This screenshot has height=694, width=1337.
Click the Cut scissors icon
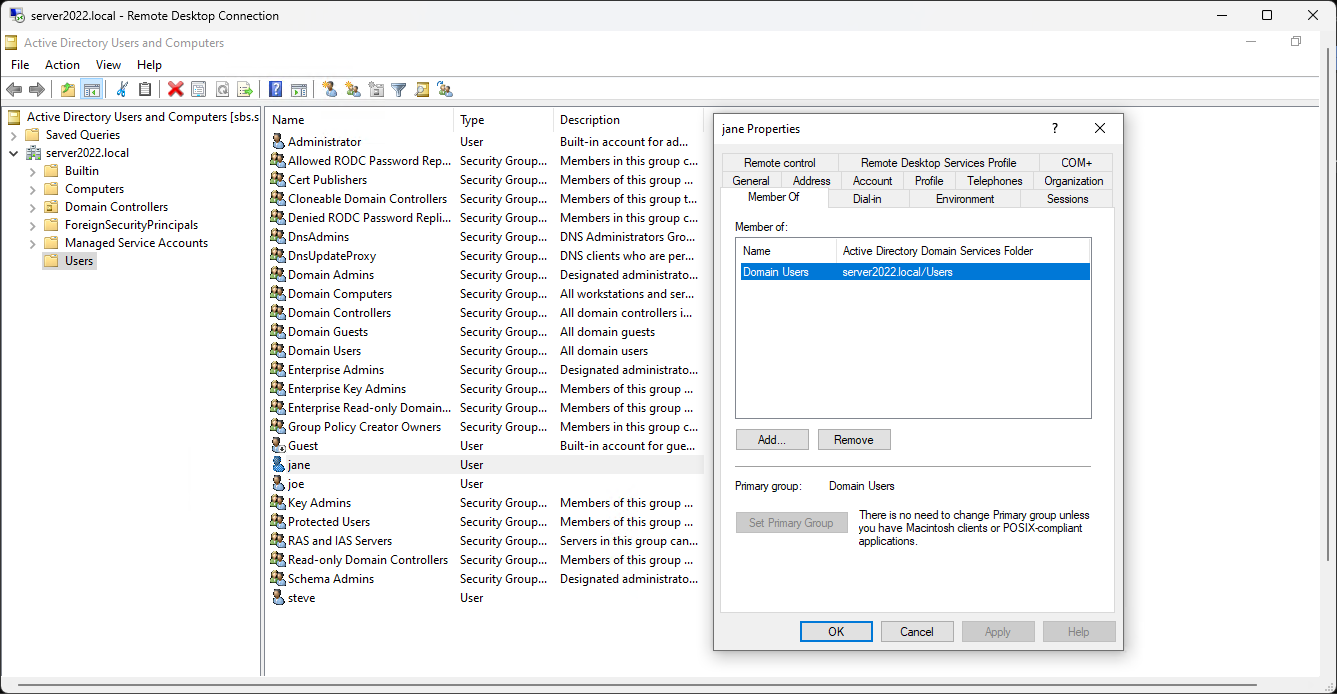click(122, 90)
